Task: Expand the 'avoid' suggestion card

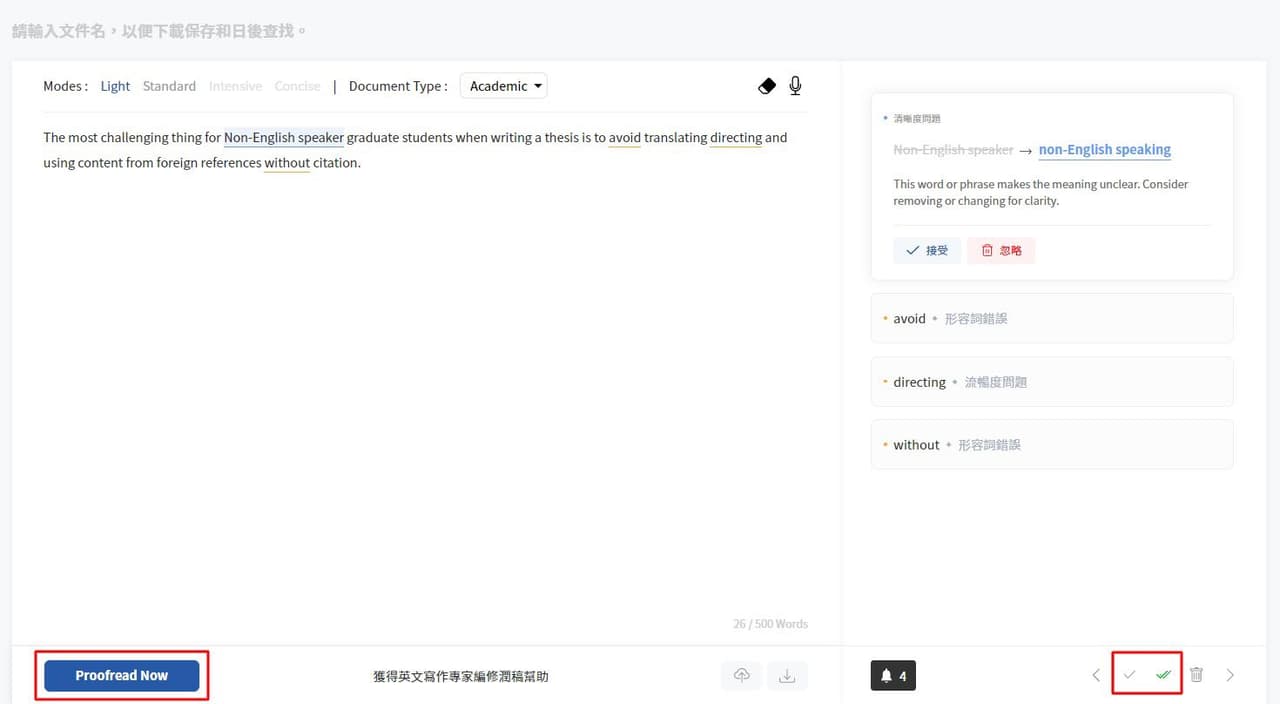Action: pos(1051,318)
